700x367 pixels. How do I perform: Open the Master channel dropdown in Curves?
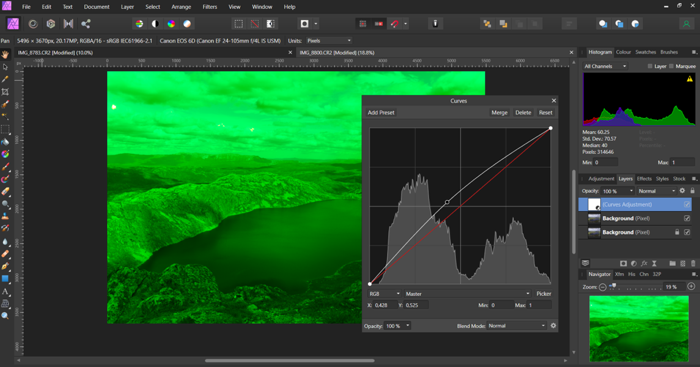[467, 294]
